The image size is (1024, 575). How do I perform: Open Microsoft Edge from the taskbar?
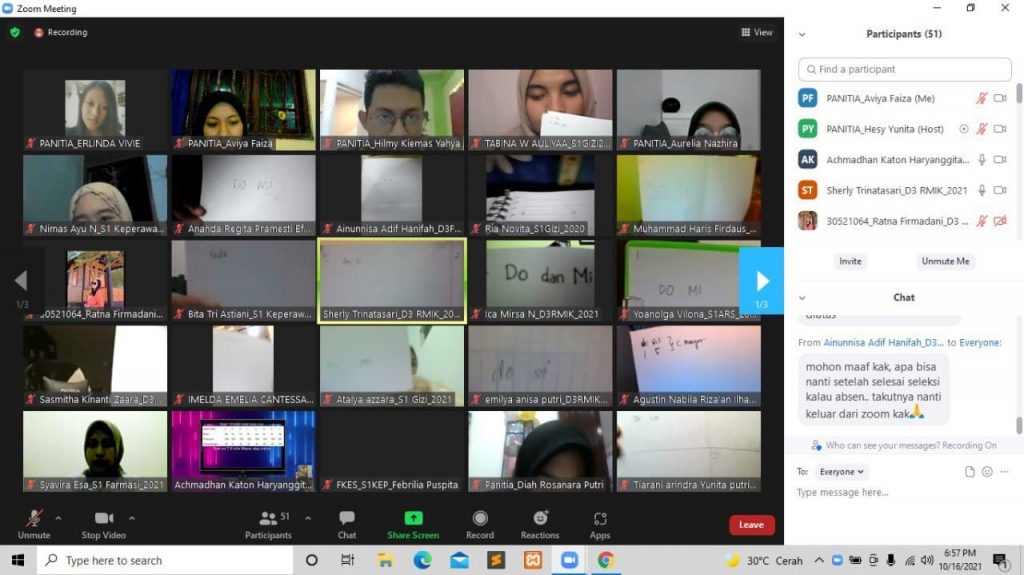[422, 560]
